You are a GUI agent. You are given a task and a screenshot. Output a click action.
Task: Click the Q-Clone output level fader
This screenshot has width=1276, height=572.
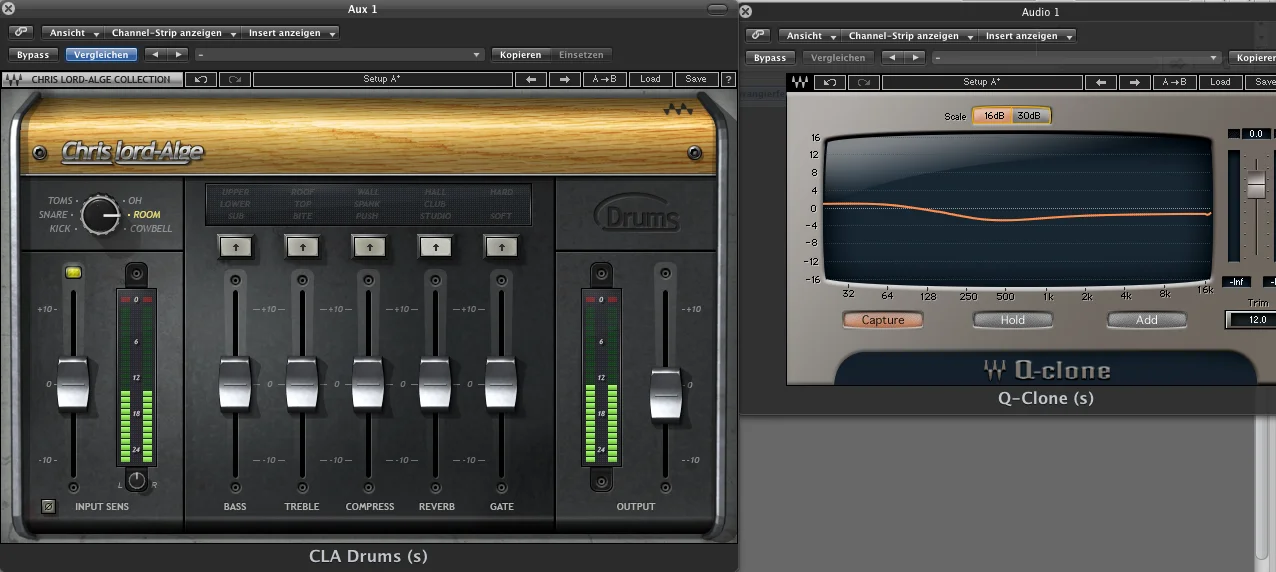(x=1256, y=184)
